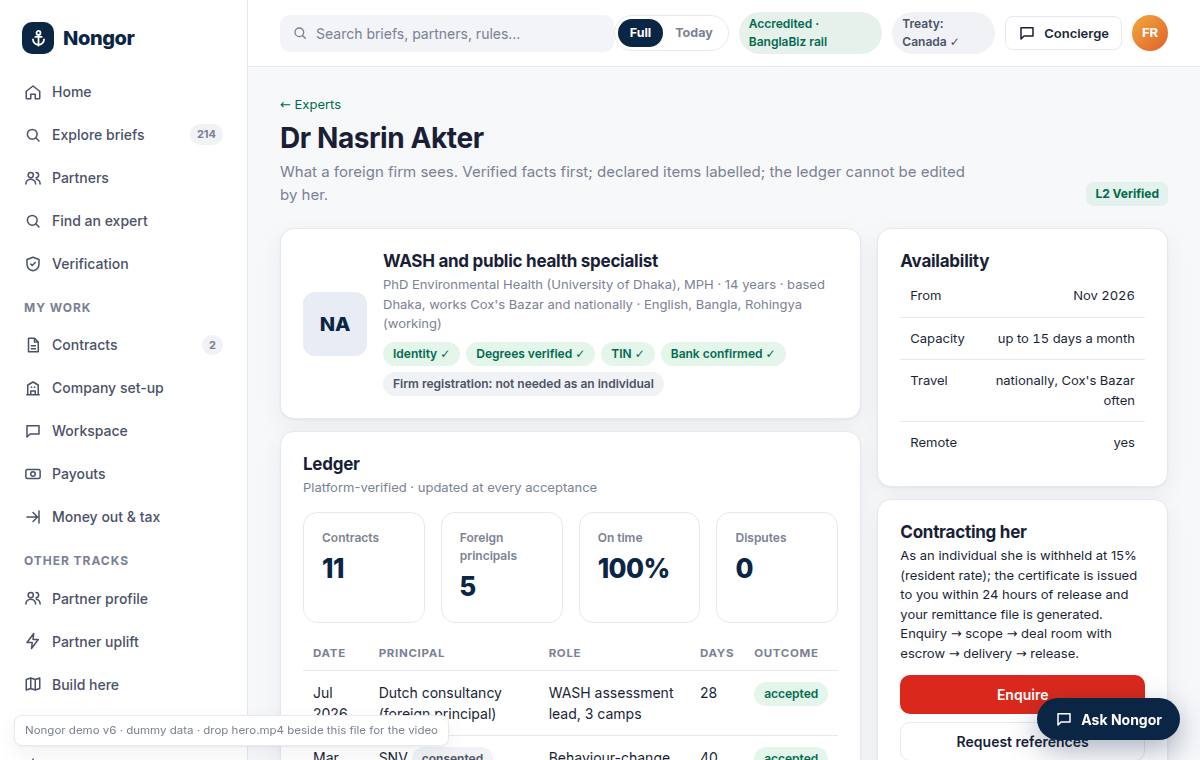This screenshot has width=1200, height=760.
Task: Click the Contracts document icon
Action: 33,345
